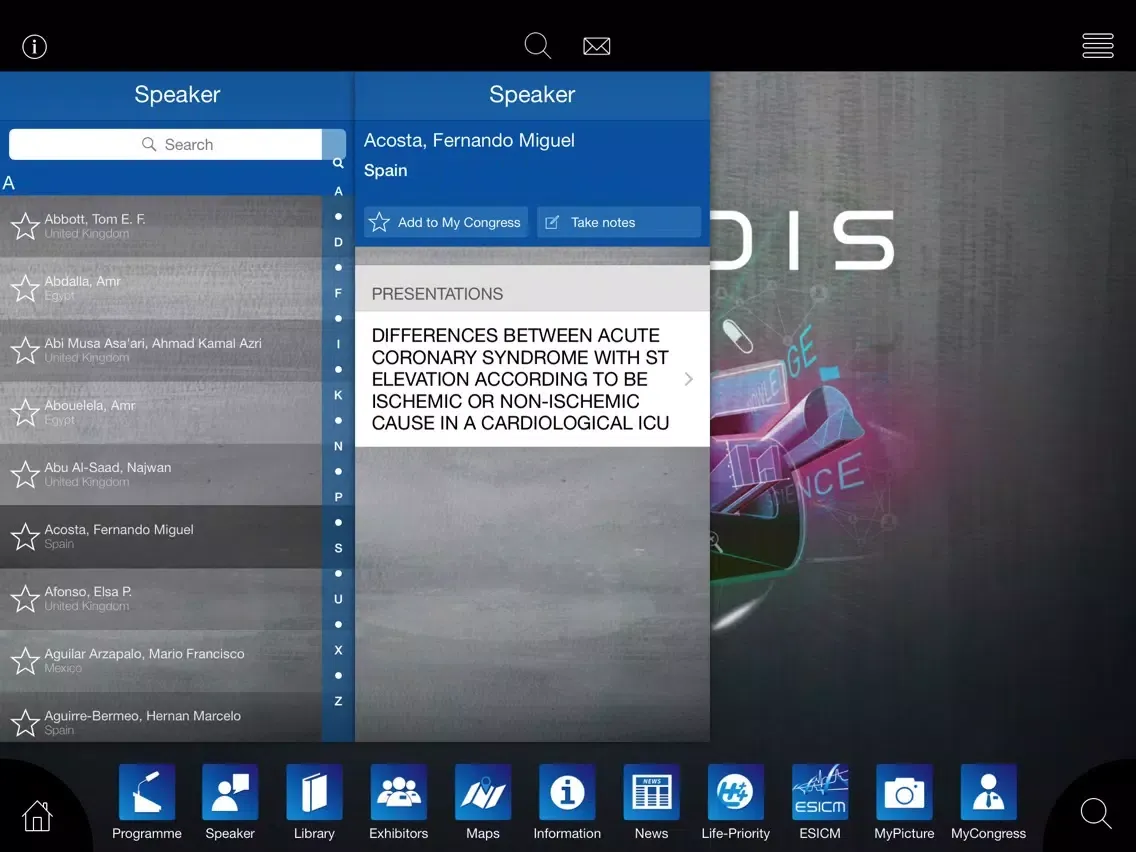Open the hamburger menu icon
Viewport: 1136px width, 852px height.
click(1098, 46)
